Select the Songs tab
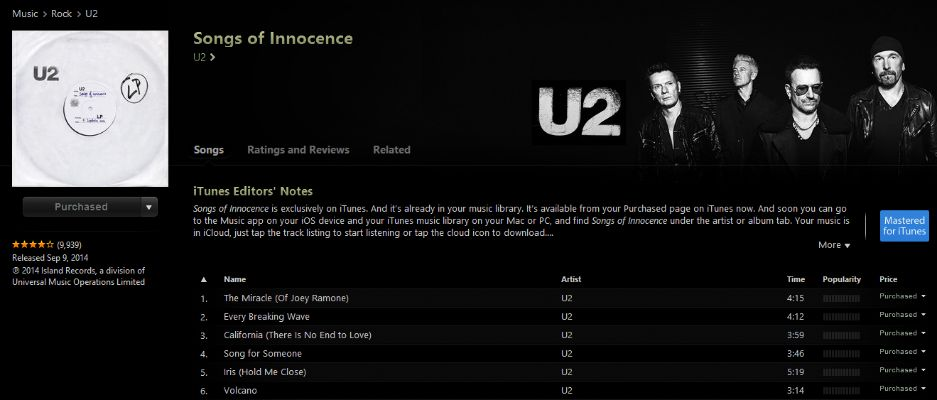The image size is (937, 400). tap(208, 150)
